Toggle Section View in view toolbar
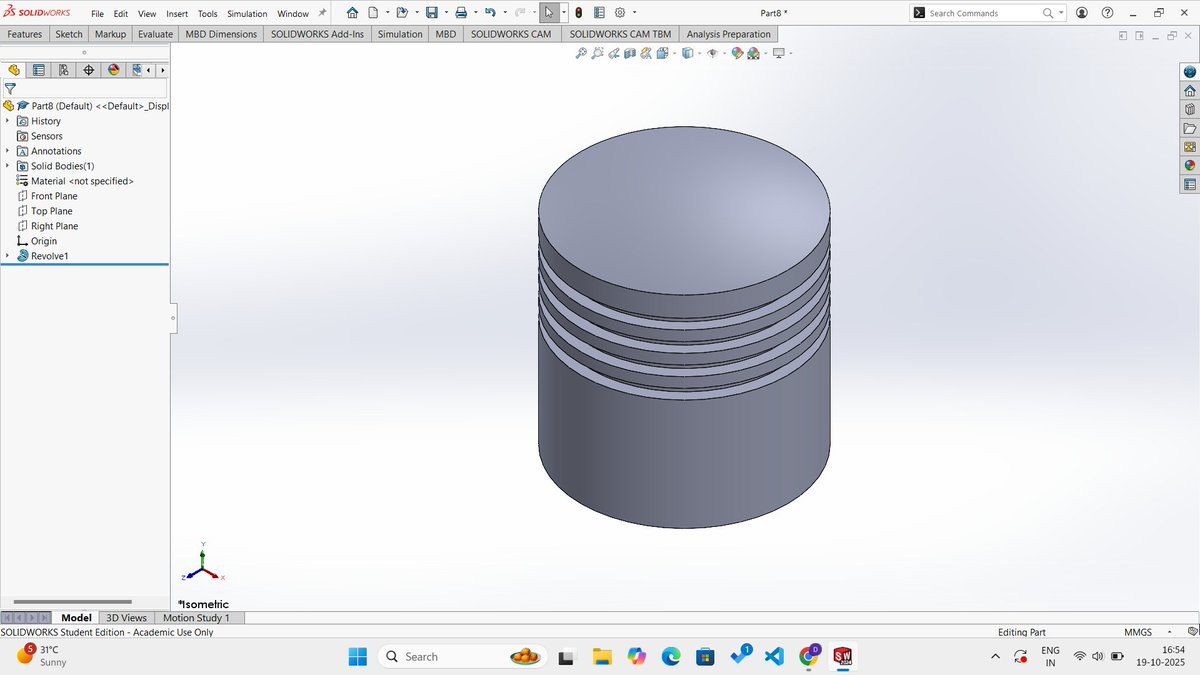Screen dimensions: 1200x675 (630, 53)
